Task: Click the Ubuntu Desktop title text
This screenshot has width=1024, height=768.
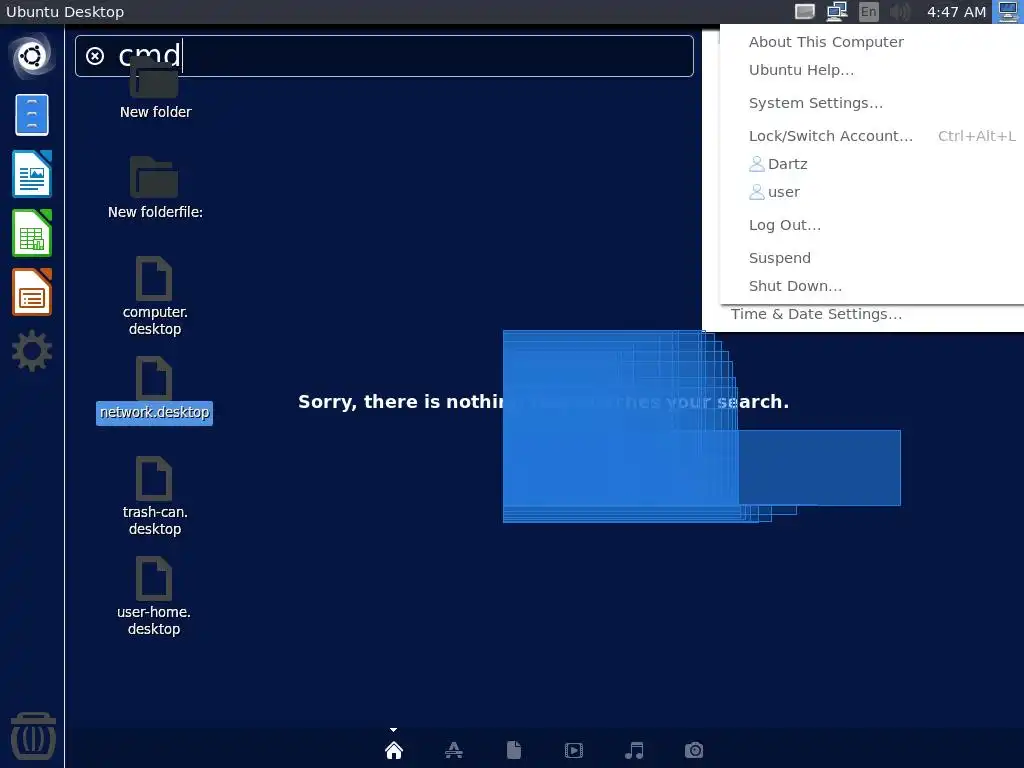Action: coord(65,12)
